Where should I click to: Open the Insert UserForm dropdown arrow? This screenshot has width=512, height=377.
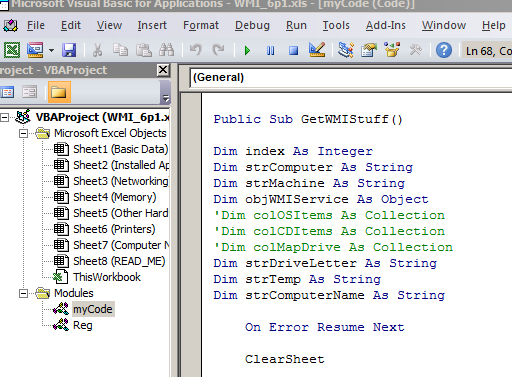pyautogui.click(x=51, y=51)
